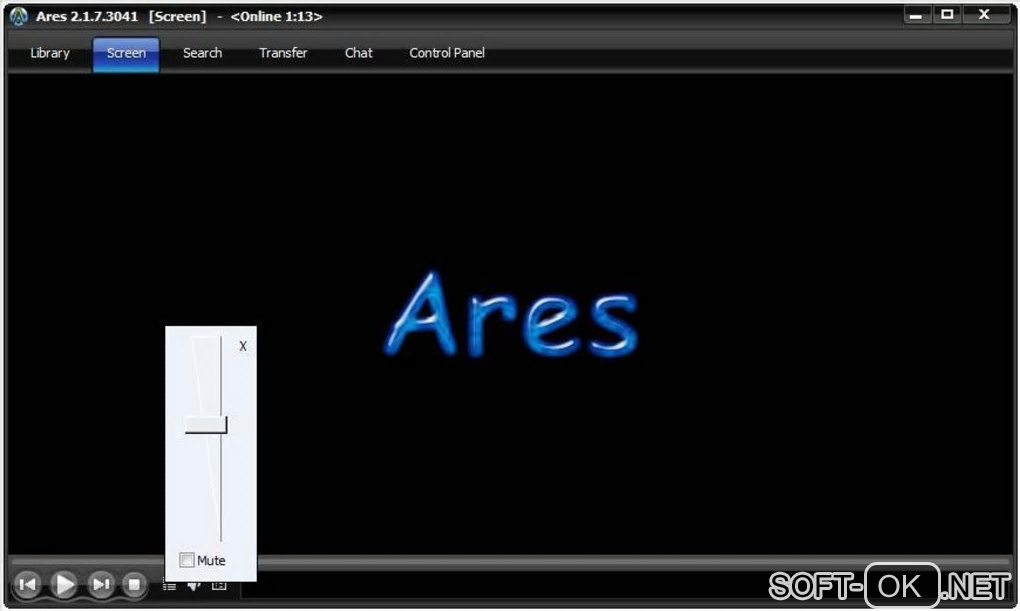Minimize the Ares window
Screen dimensions: 1020x611
[916, 15]
